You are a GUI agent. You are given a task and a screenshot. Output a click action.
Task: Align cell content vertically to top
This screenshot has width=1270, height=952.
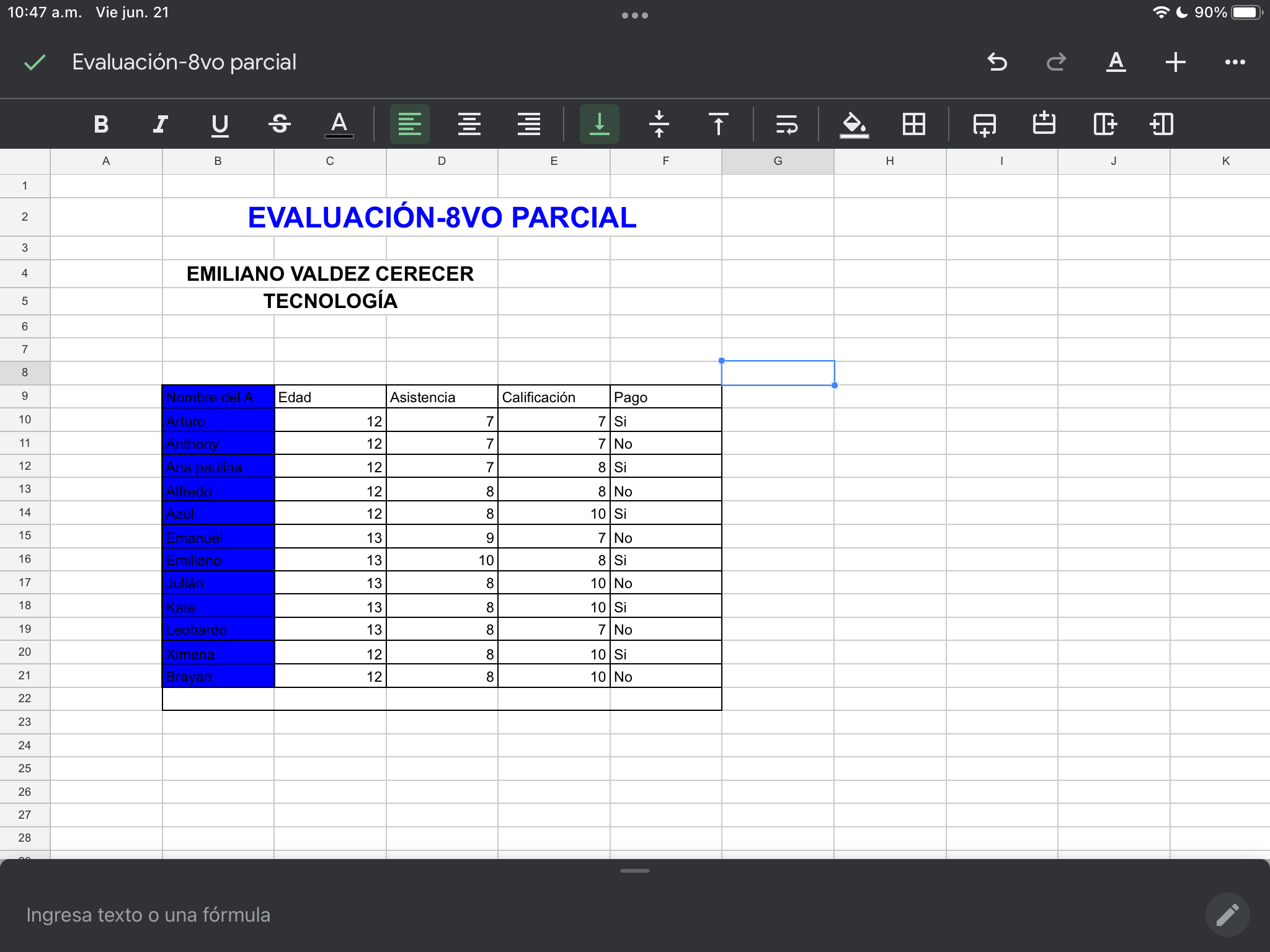[x=719, y=124]
